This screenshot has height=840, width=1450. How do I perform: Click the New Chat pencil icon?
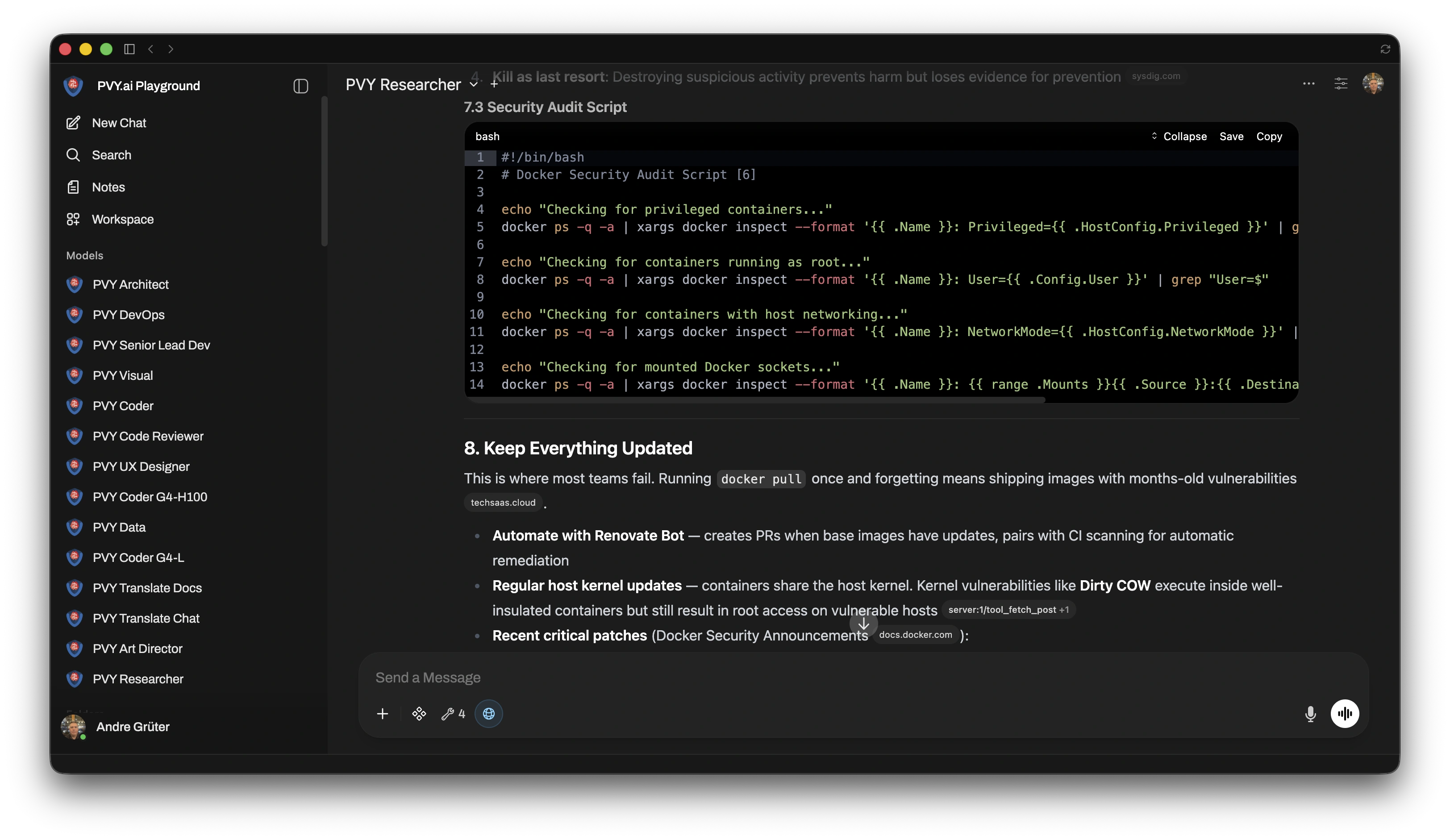[x=73, y=123]
